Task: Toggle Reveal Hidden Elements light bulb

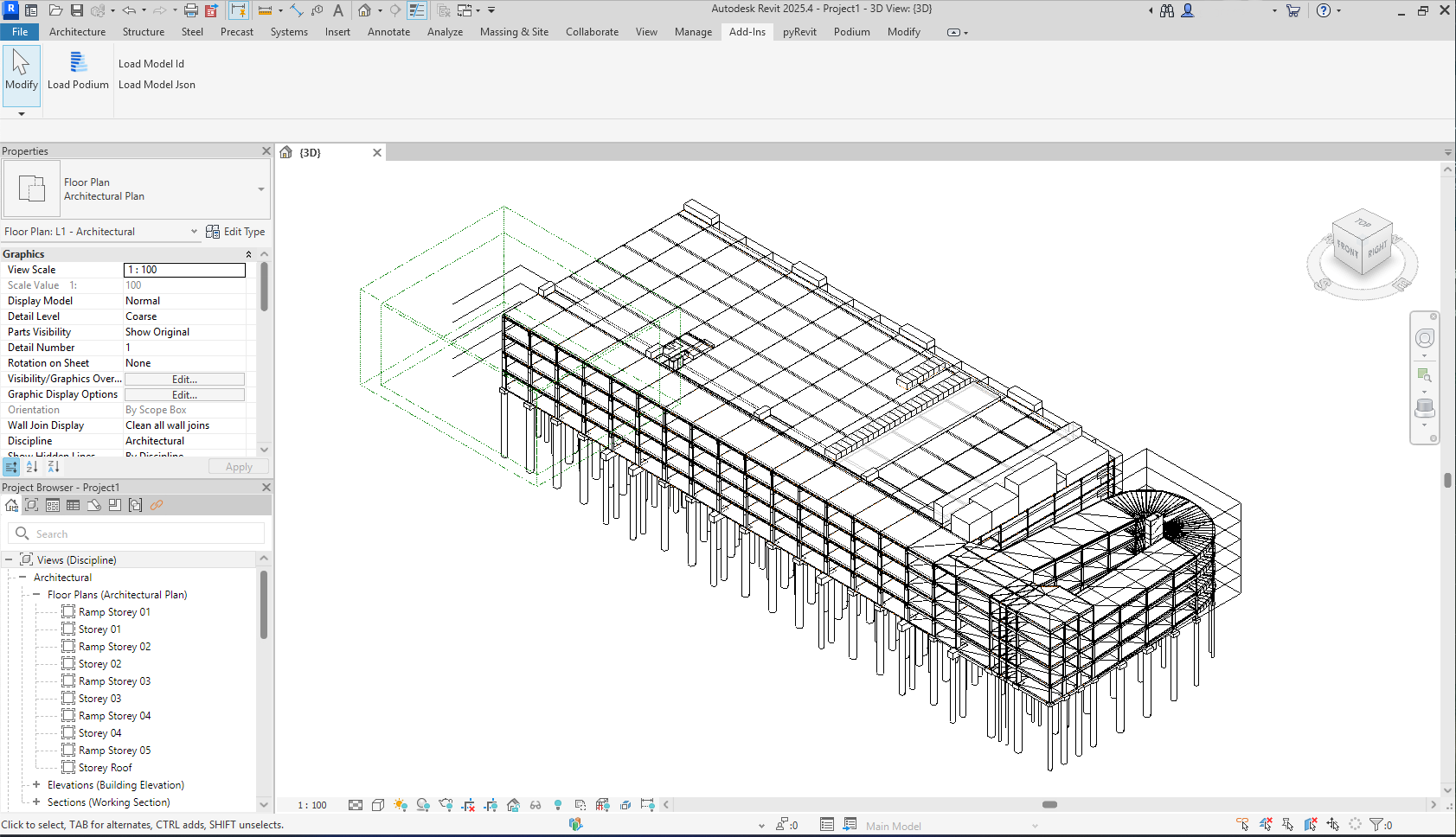Action: point(558,805)
